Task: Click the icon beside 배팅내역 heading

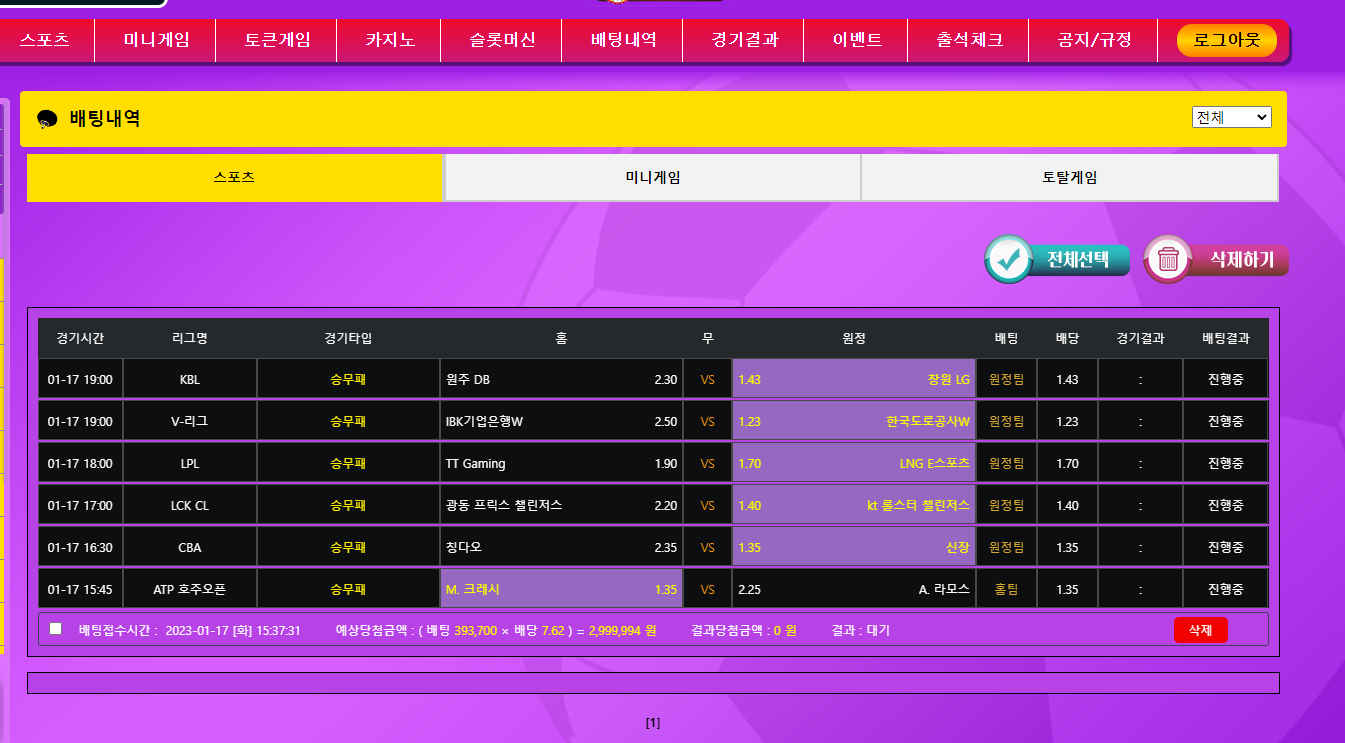Action: 47,119
